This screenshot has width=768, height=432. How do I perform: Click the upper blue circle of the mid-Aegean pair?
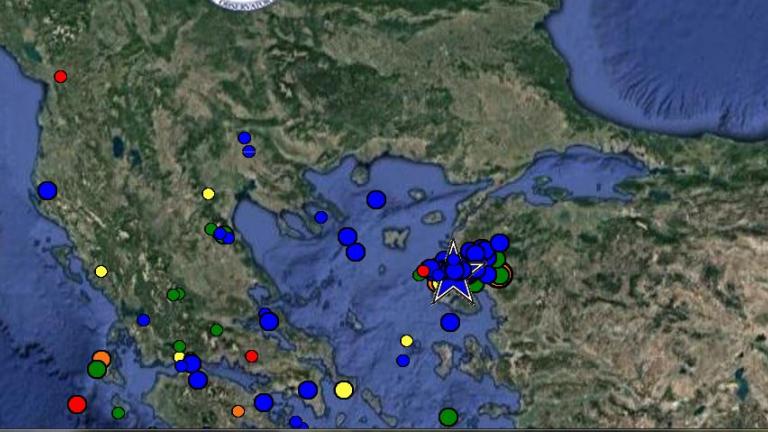tap(347, 237)
